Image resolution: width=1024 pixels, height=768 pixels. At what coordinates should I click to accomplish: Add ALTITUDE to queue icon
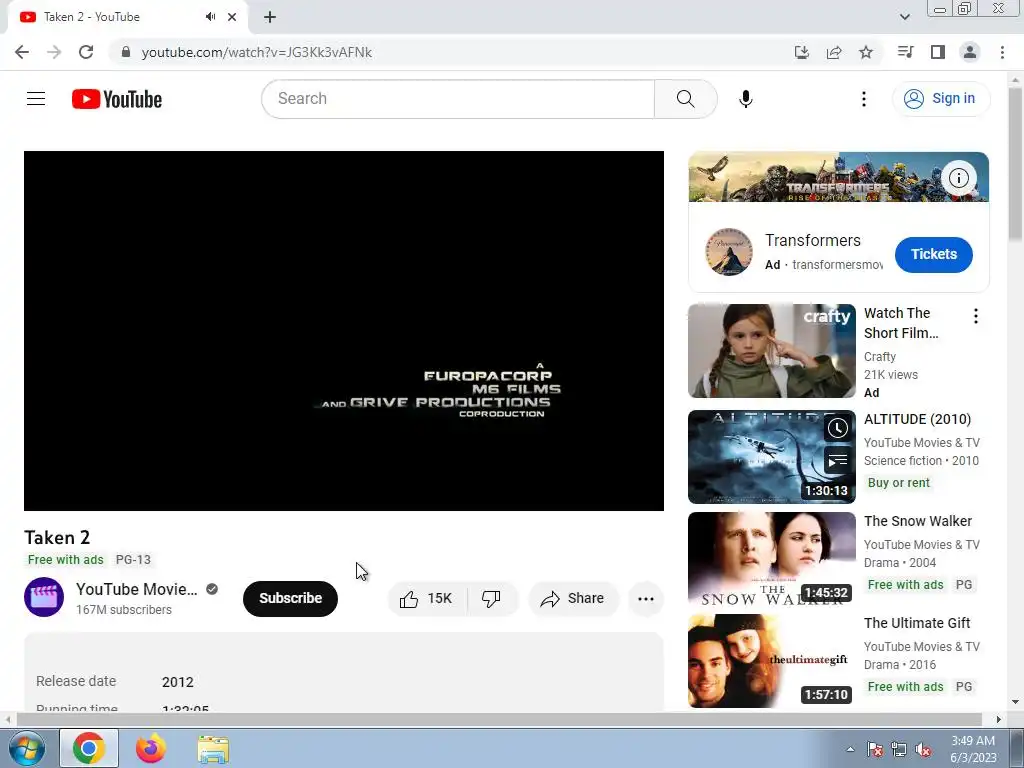click(x=838, y=460)
